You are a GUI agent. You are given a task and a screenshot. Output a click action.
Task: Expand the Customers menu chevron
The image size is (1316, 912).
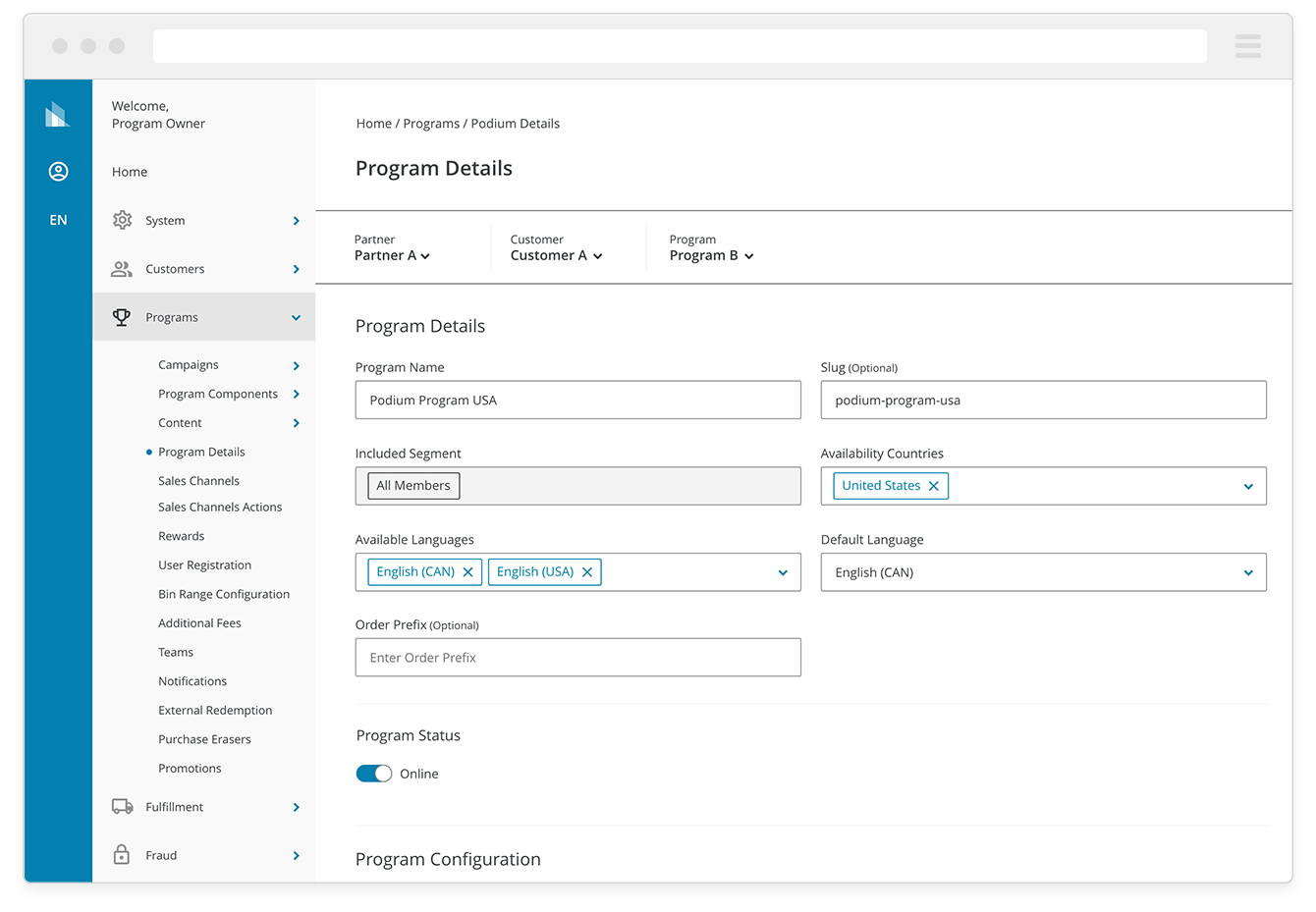pos(296,269)
